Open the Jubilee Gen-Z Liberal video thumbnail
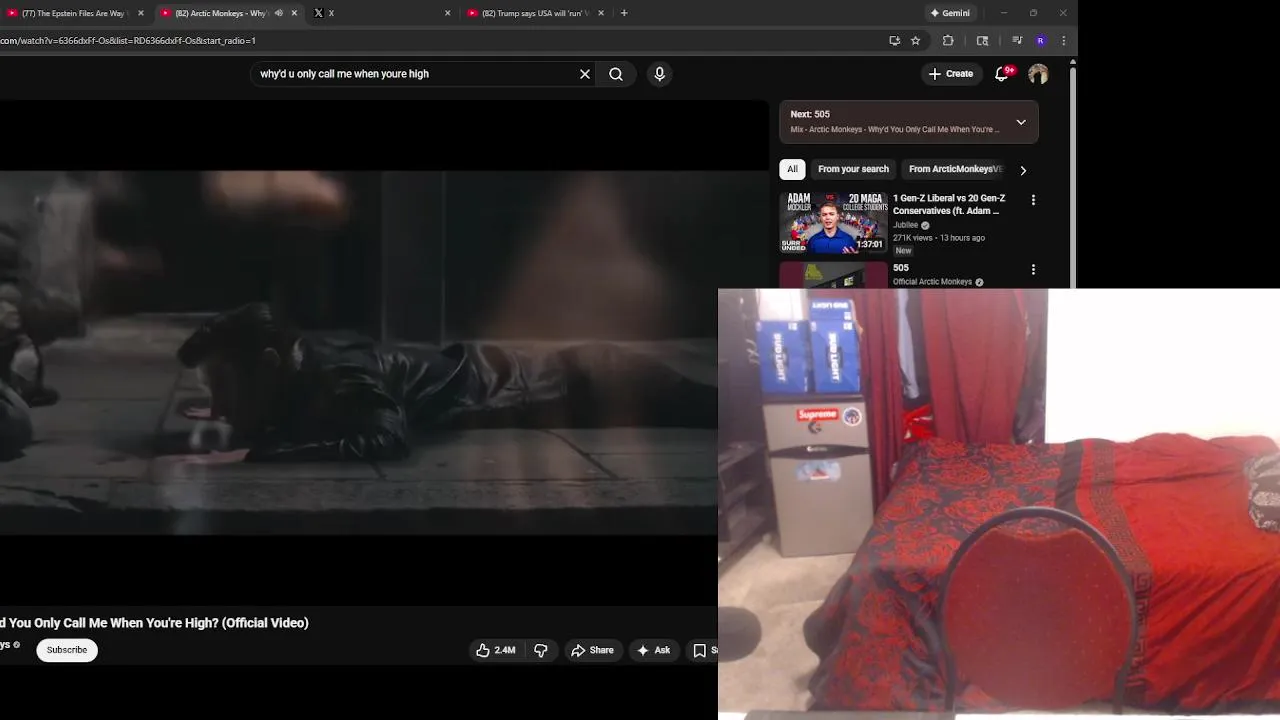 tap(833, 222)
